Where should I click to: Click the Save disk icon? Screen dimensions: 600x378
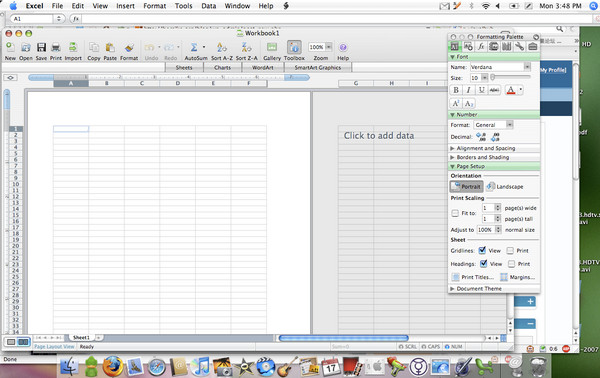pos(41,47)
